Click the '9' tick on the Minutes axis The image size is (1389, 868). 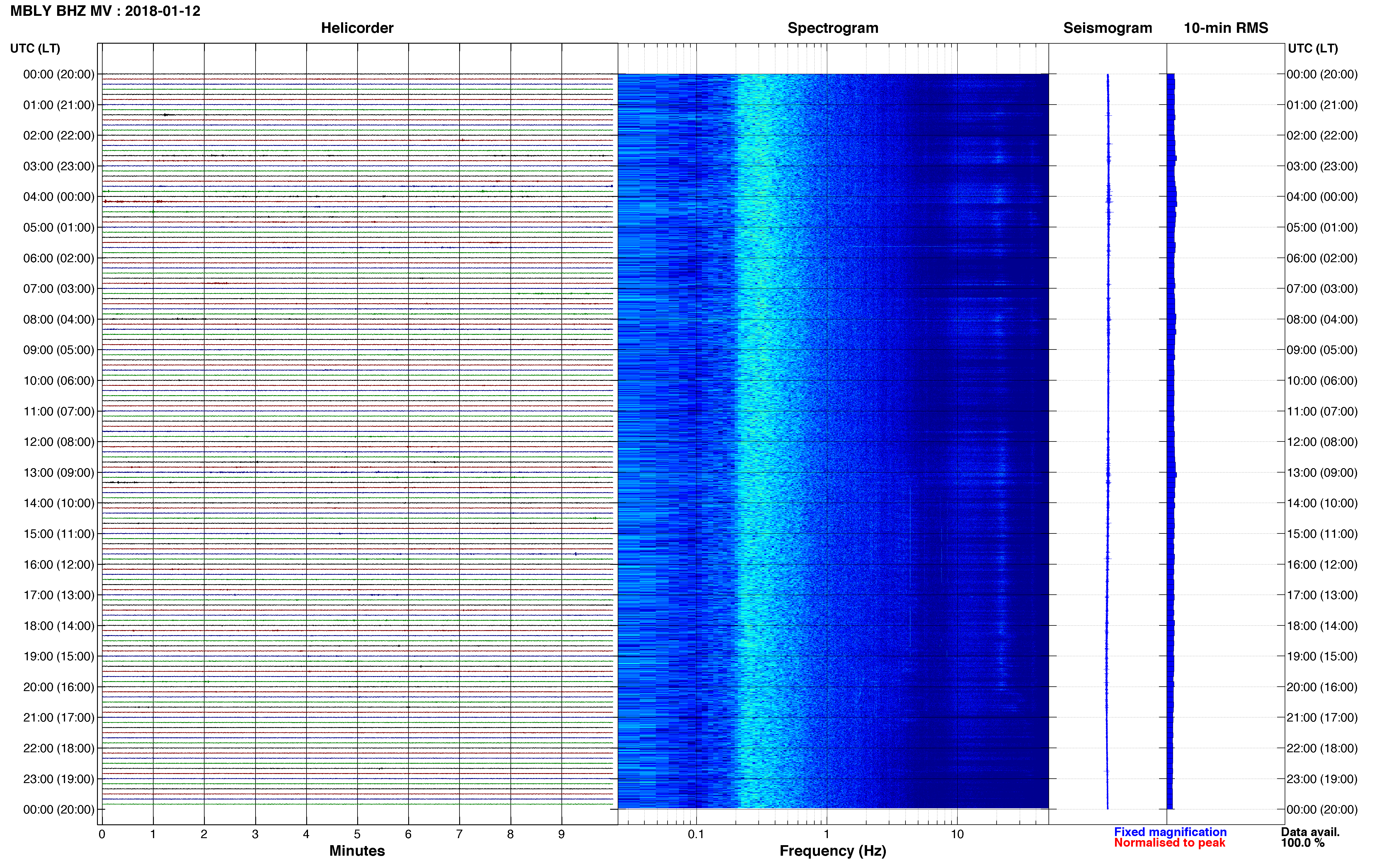tap(561, 834)
